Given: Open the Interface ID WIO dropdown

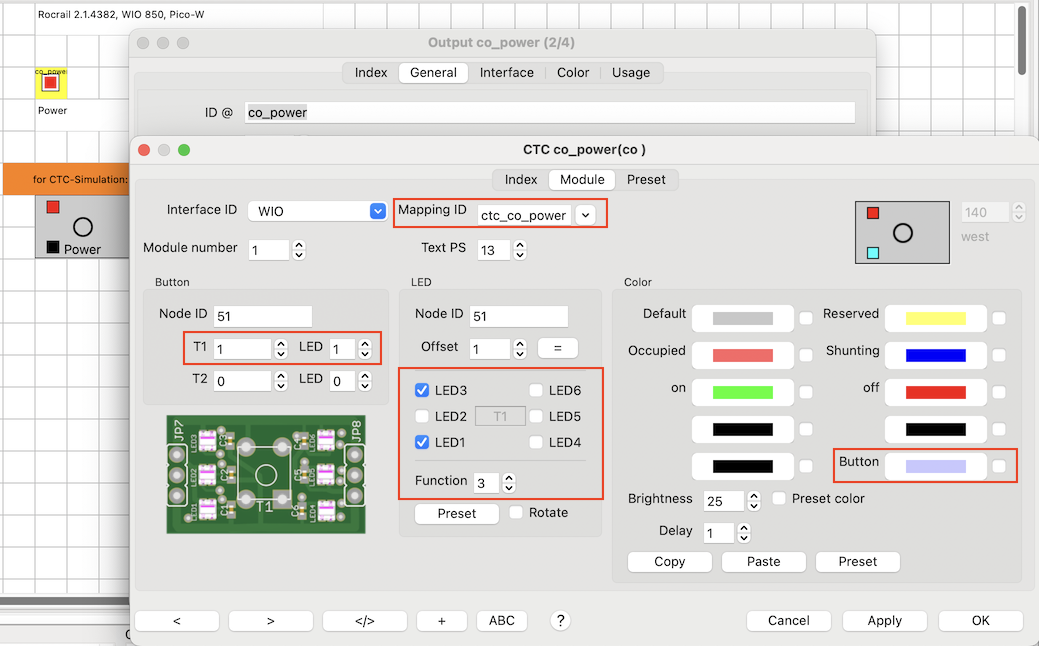Looking at the screenshot, I should pyautogui.click(x=377, y=211).
